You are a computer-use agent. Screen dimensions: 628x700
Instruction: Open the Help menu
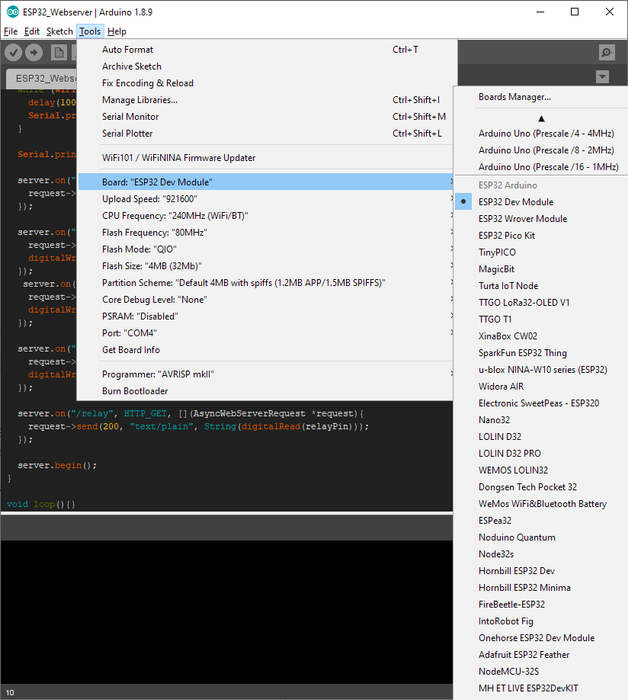coord(116,31)
